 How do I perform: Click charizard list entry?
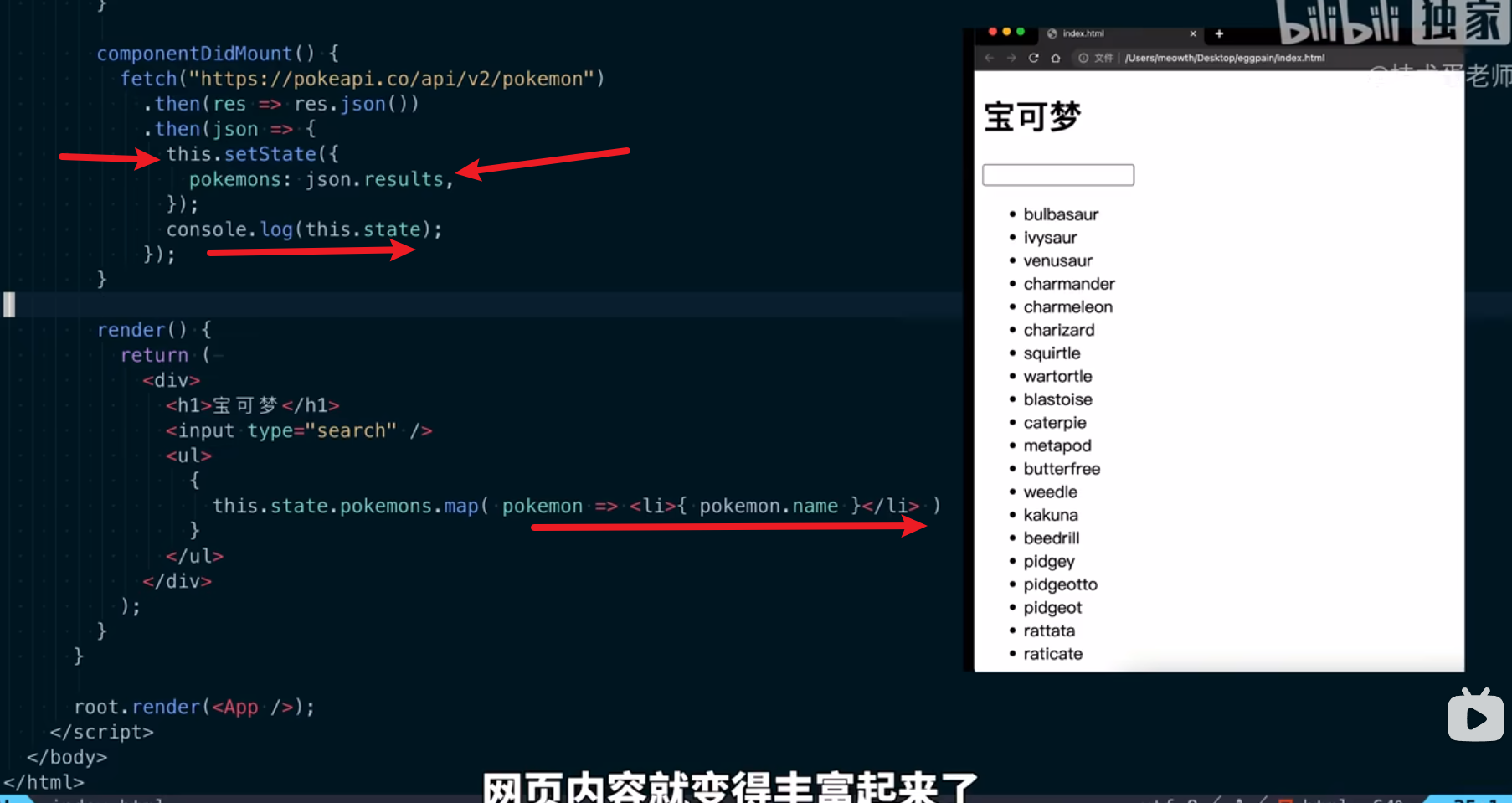1059,330
